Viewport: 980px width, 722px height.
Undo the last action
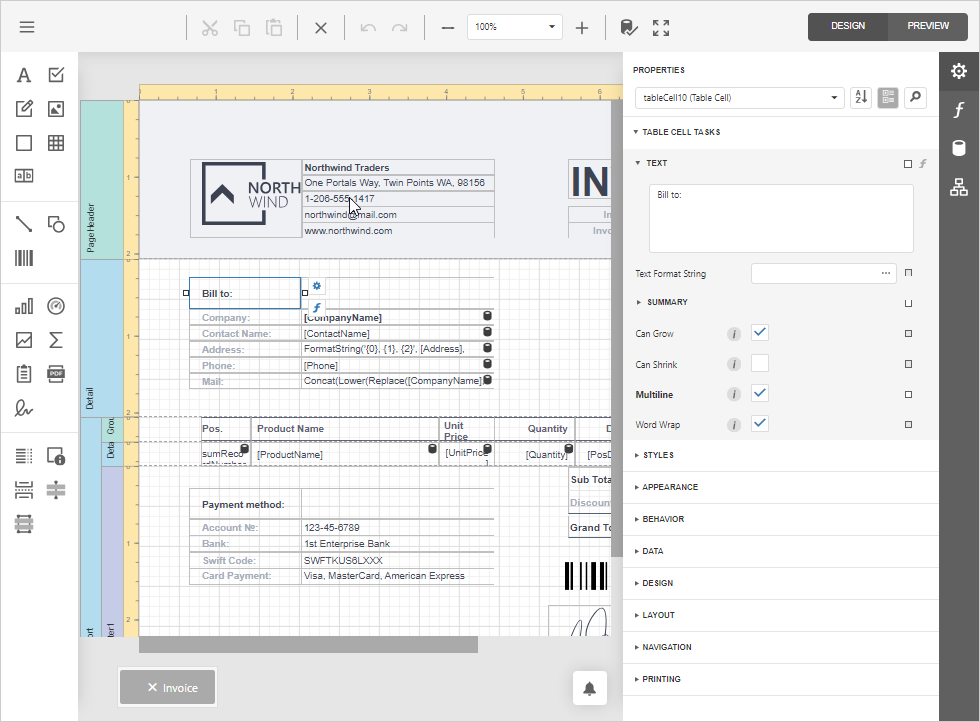(368, 28)
